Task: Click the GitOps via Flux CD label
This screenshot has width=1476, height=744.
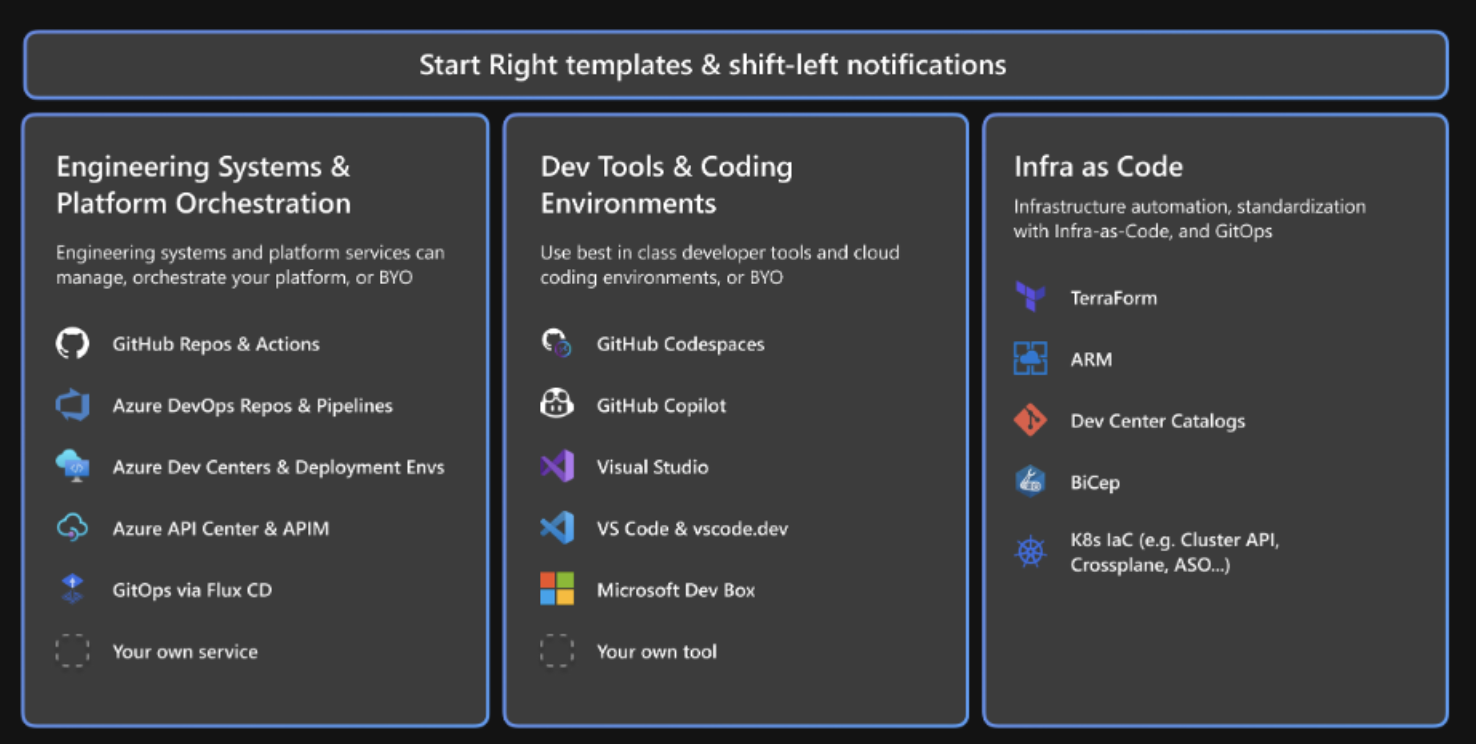Action: click(192, 590)
